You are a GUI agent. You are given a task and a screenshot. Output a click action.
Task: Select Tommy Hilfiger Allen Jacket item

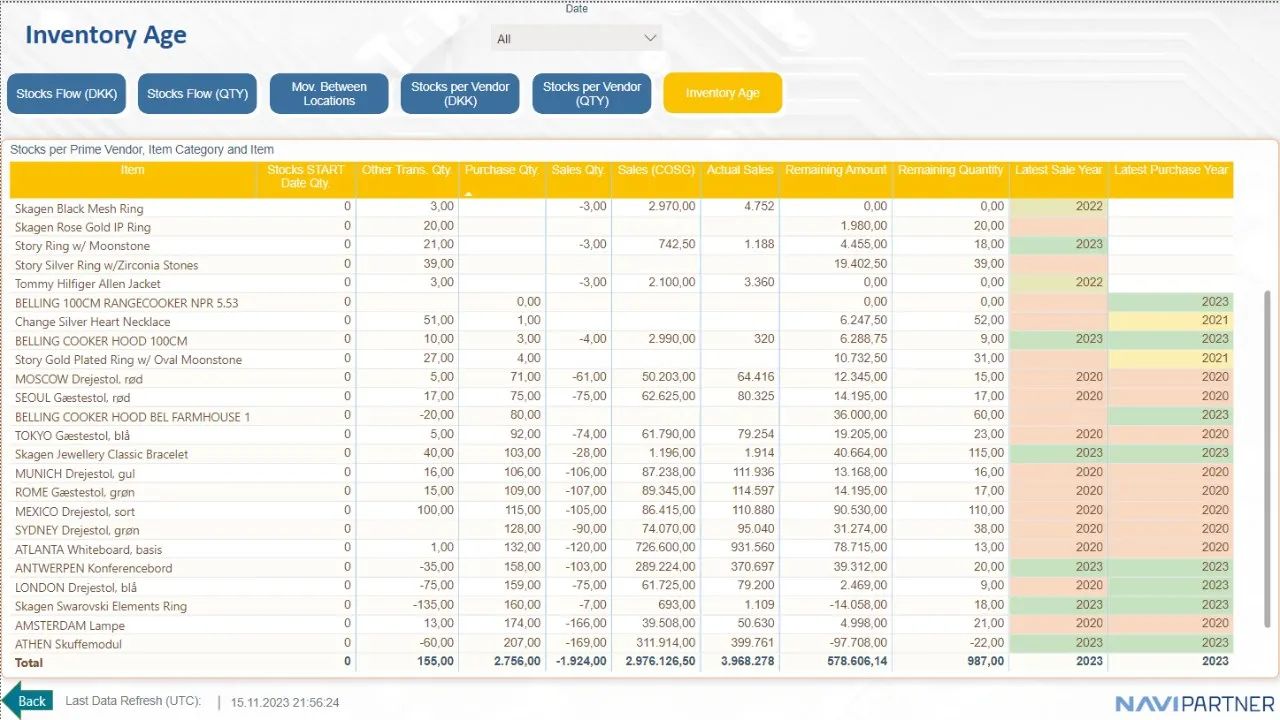click(x=88, y=284)
